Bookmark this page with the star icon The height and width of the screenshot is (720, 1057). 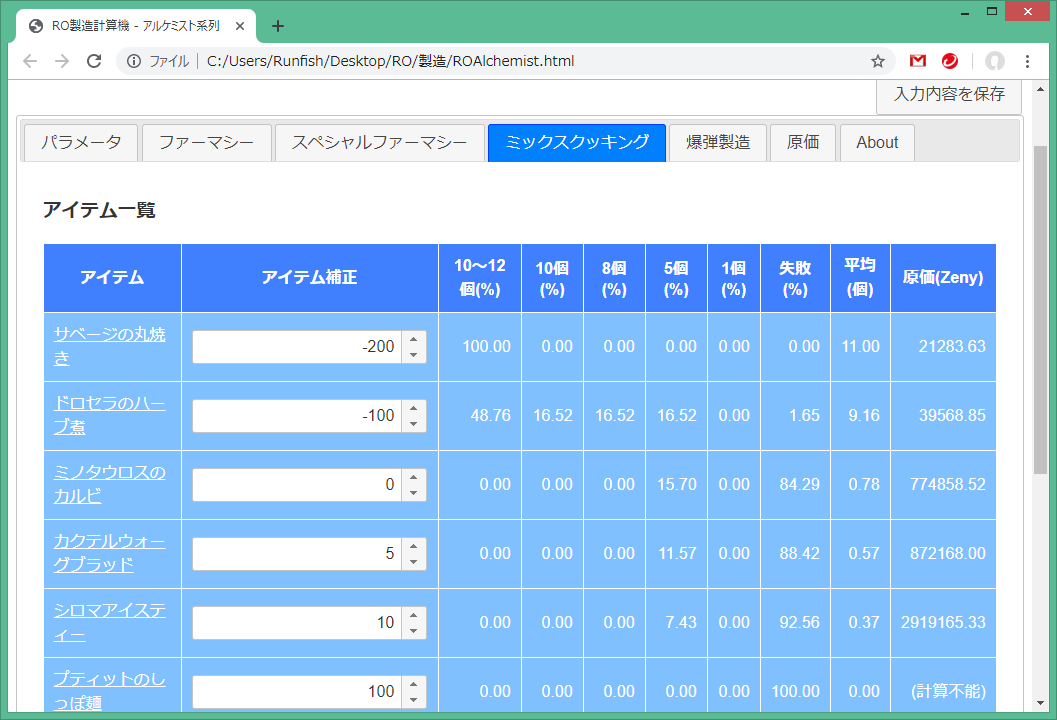click(x=878, y=61)
